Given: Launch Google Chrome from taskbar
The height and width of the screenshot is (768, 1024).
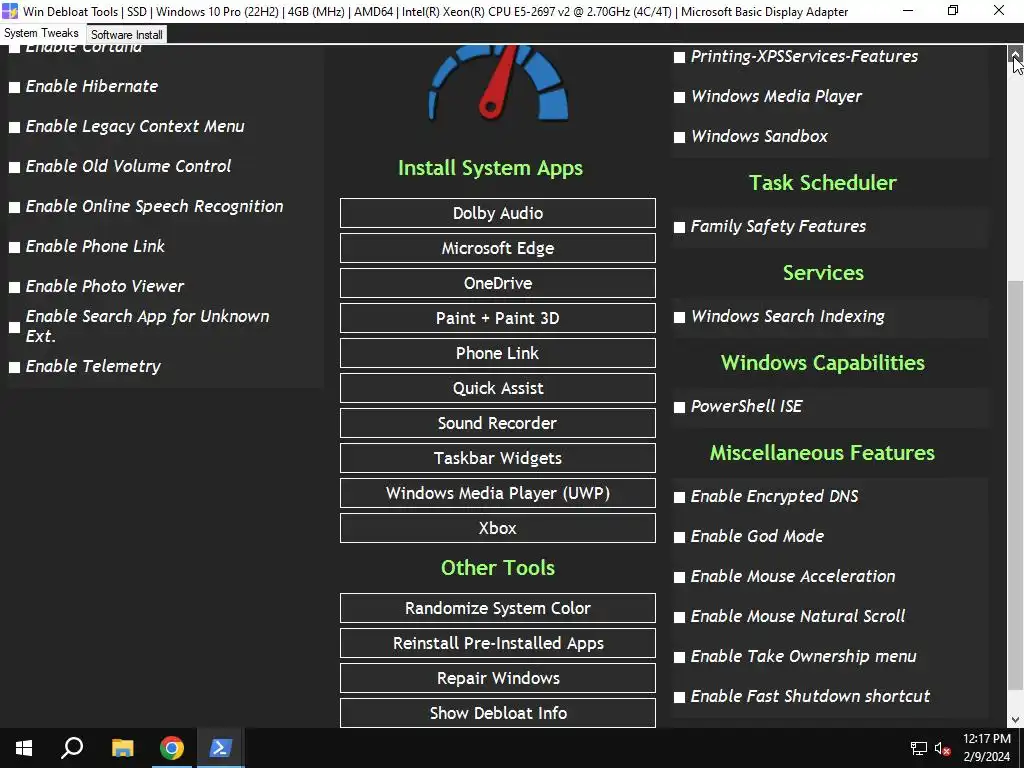Looking at the screenshot, I should (172, 748).
